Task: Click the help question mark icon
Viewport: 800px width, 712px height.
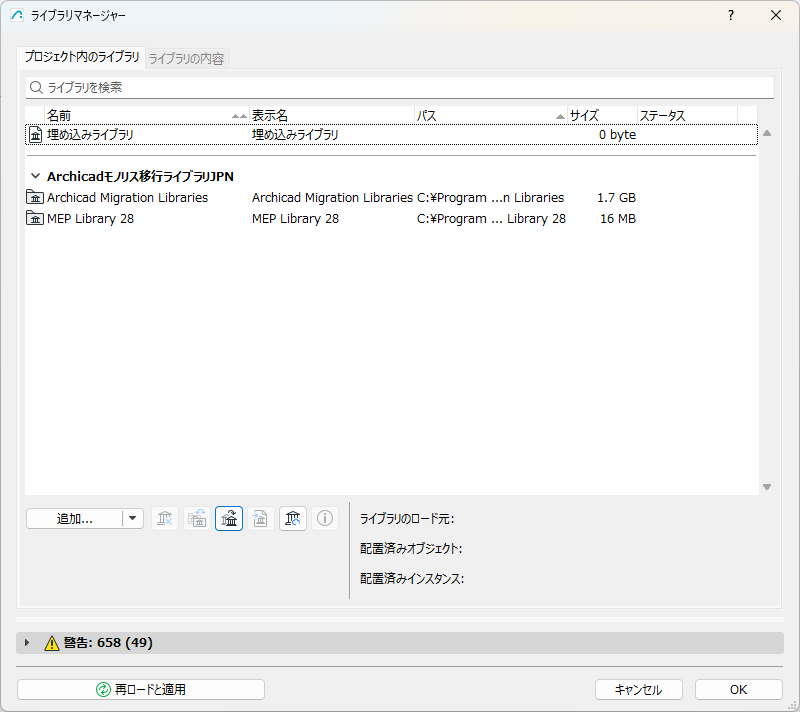Action: pos(731,15)
